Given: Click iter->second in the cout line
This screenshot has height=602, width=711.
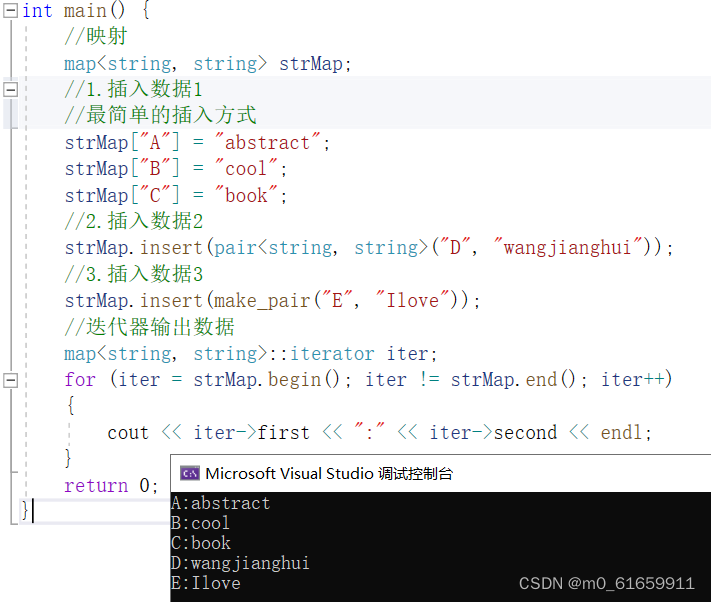Looking at the screenshot, I should pyautogui.click(x=493, y=432).
